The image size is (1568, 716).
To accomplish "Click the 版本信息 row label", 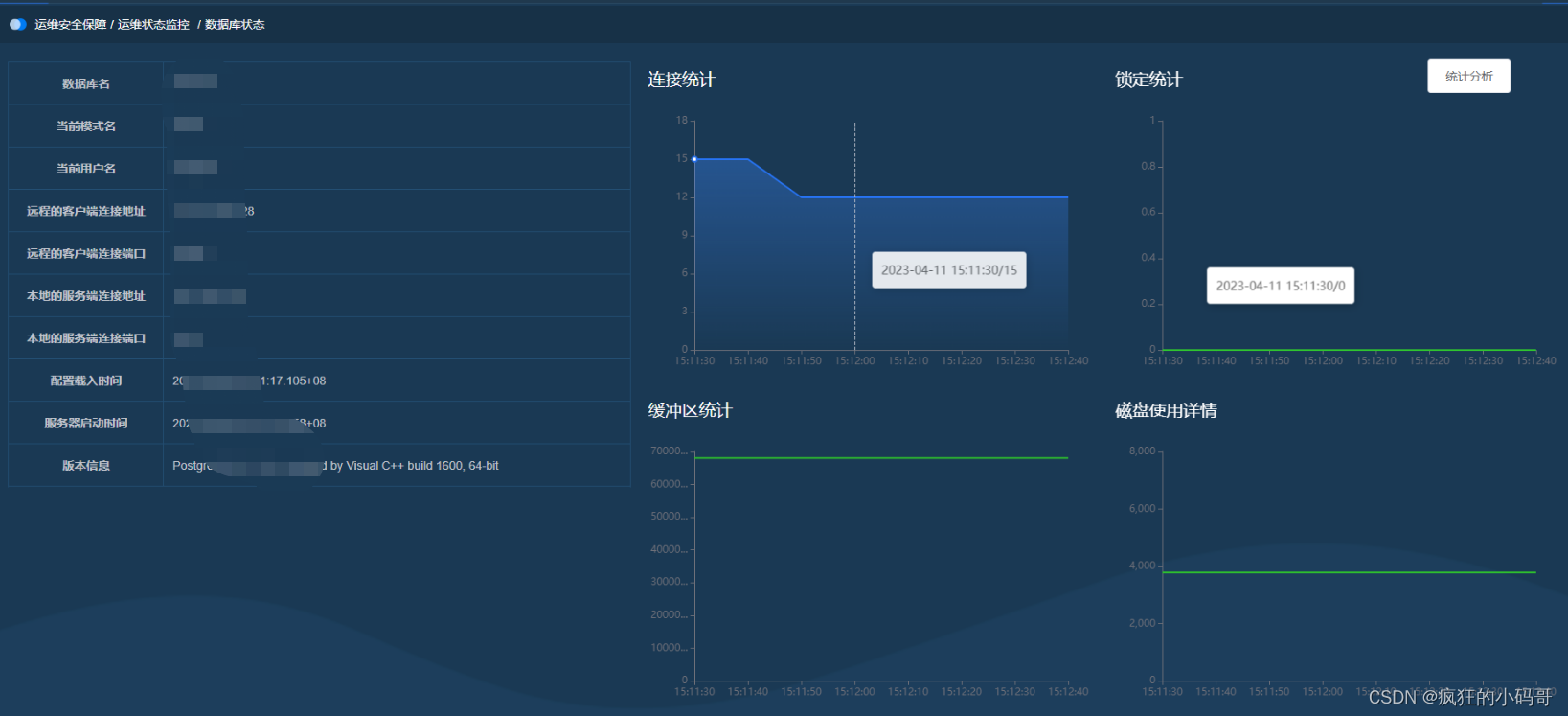I will click(x=86, y=466).
